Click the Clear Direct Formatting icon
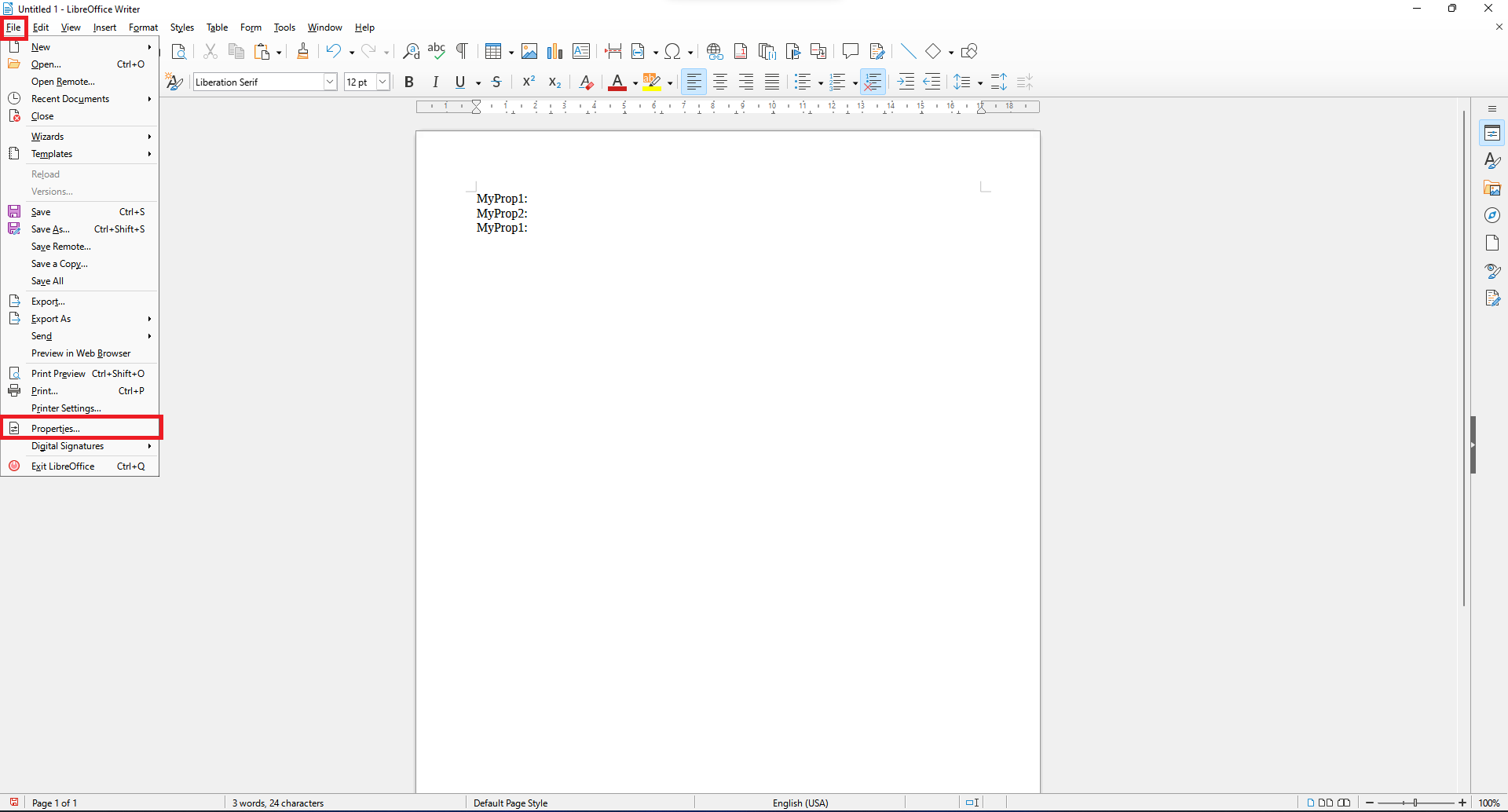This screenshot has width=1508, height=812. point(586,82)
